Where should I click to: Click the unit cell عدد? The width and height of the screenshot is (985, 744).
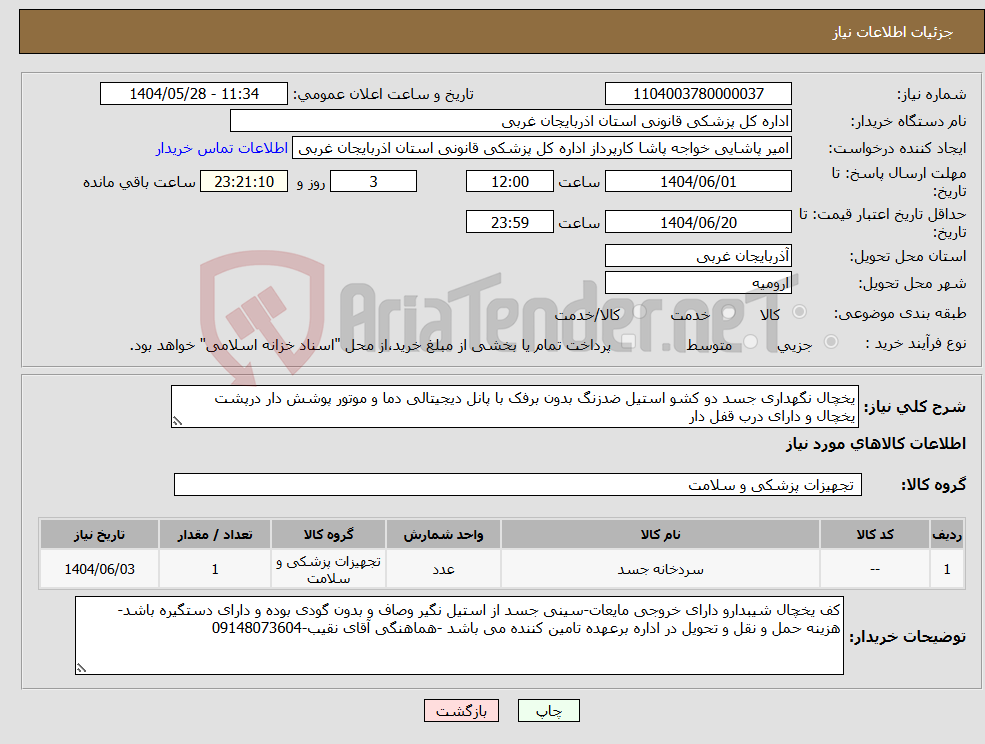444,569
